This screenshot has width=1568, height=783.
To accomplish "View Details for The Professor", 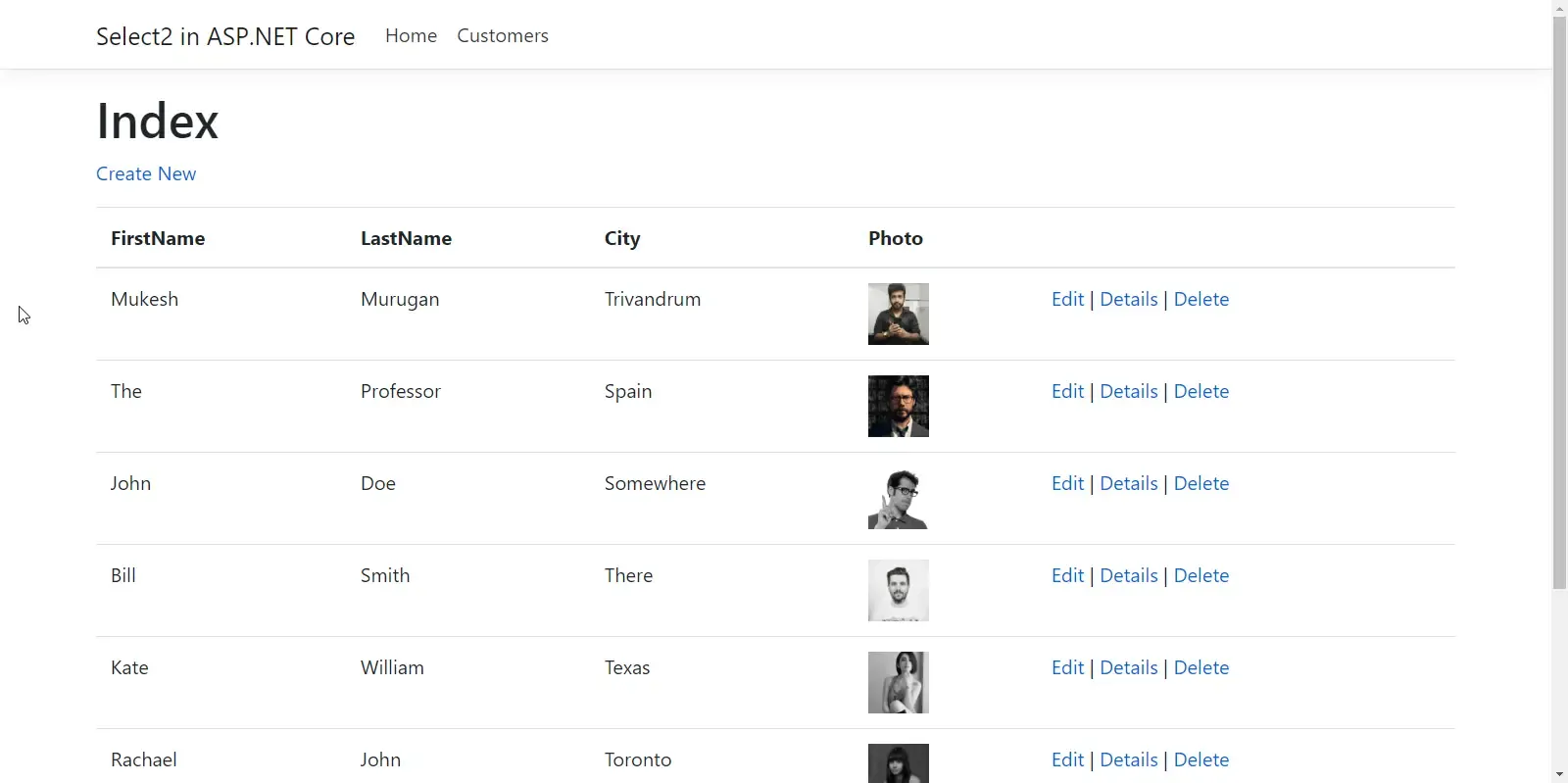I will pos(1128,391).
